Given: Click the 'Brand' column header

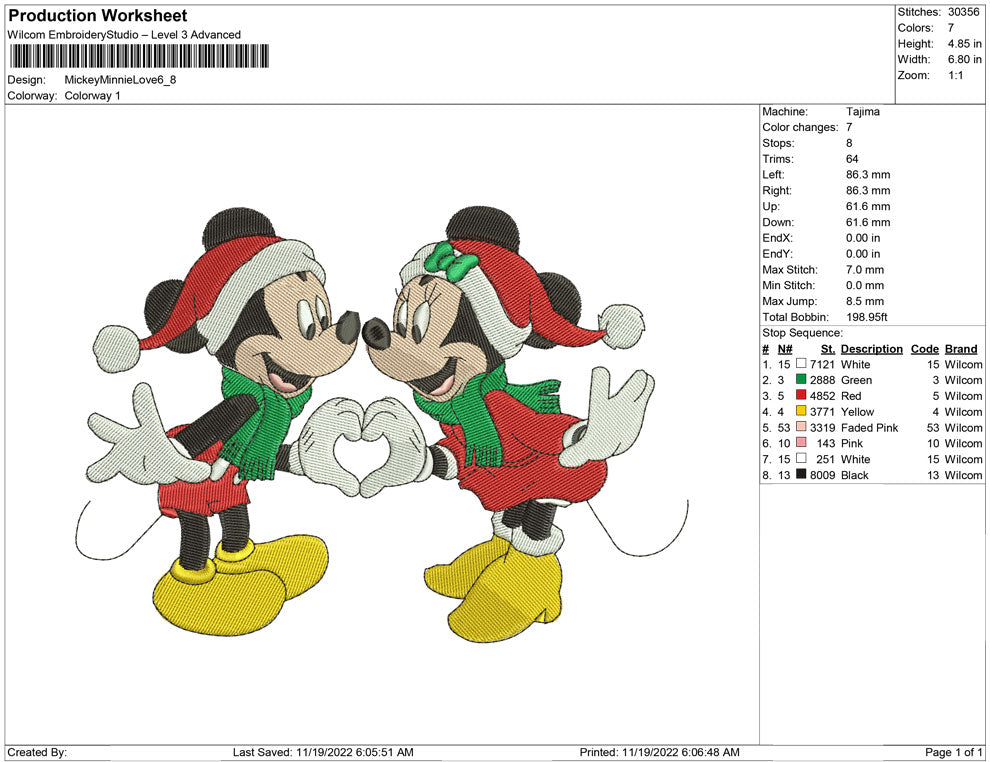Looking at the screenshot, I should [x=961, y=348].
